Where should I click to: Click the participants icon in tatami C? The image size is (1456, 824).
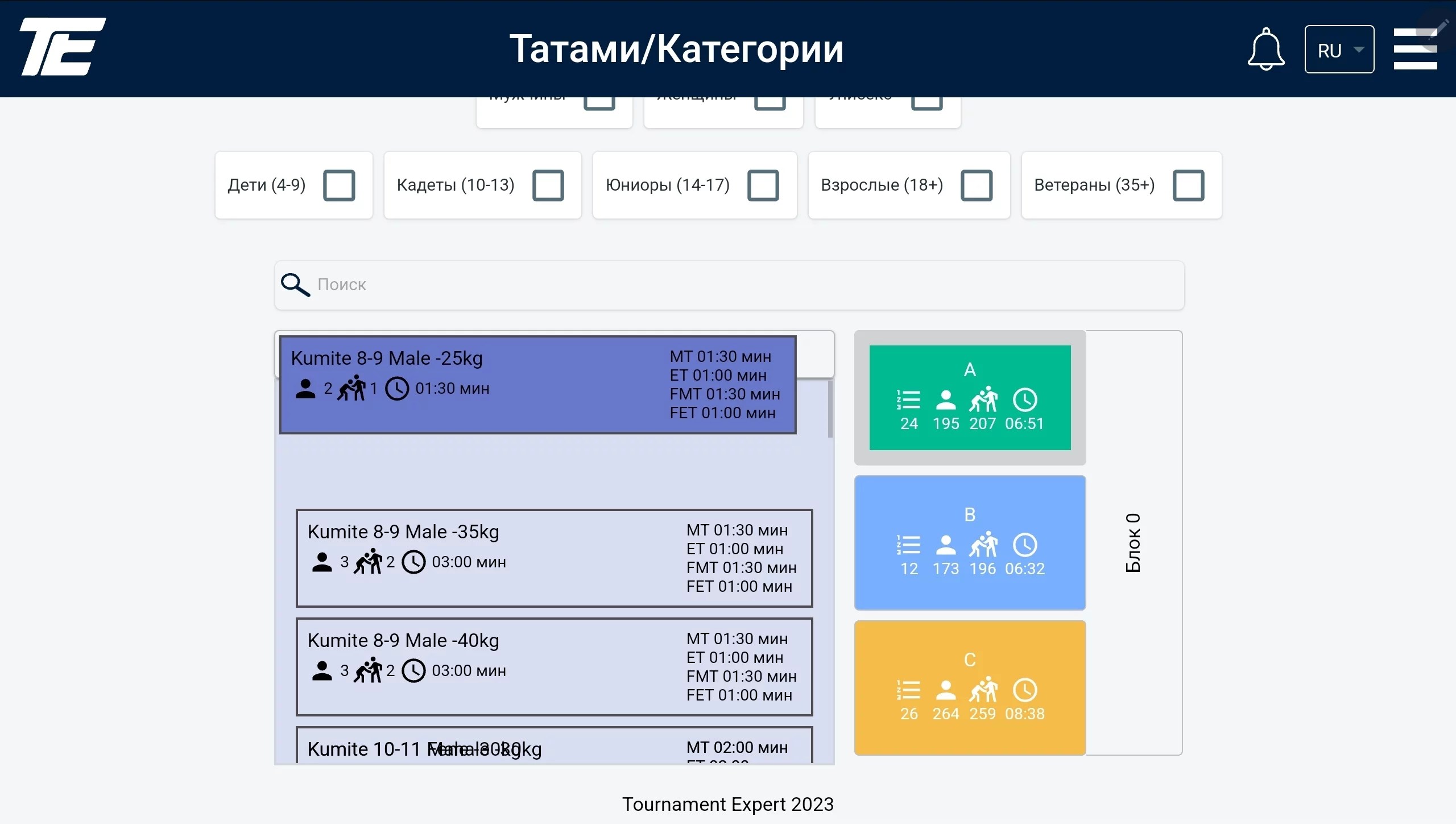click(946, 690)
